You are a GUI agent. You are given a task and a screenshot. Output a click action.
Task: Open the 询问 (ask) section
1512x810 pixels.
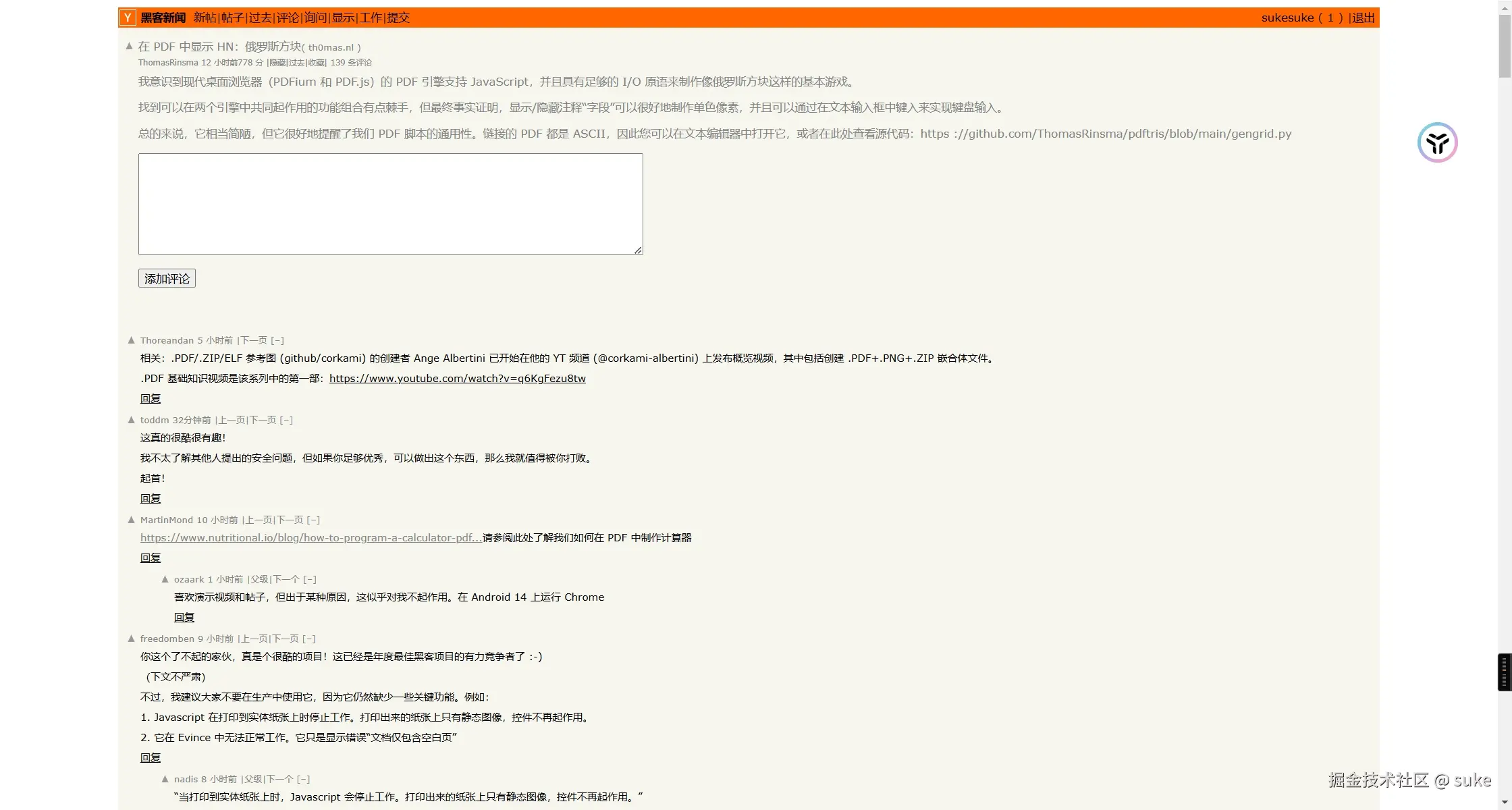(315, 18)
